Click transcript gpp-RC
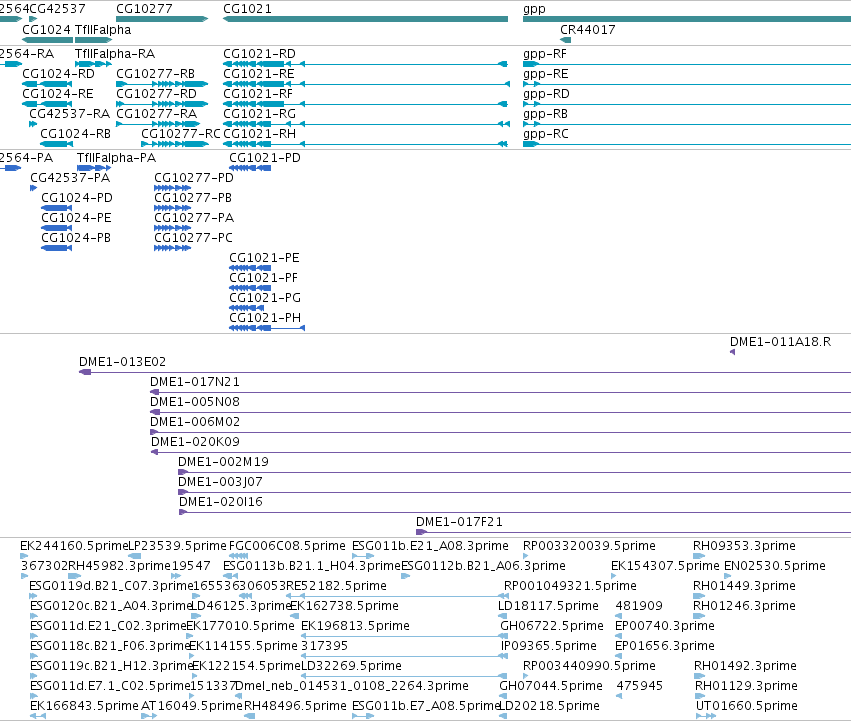The width and height of the screenshot is (851, 721). click(x=545, y=134)
